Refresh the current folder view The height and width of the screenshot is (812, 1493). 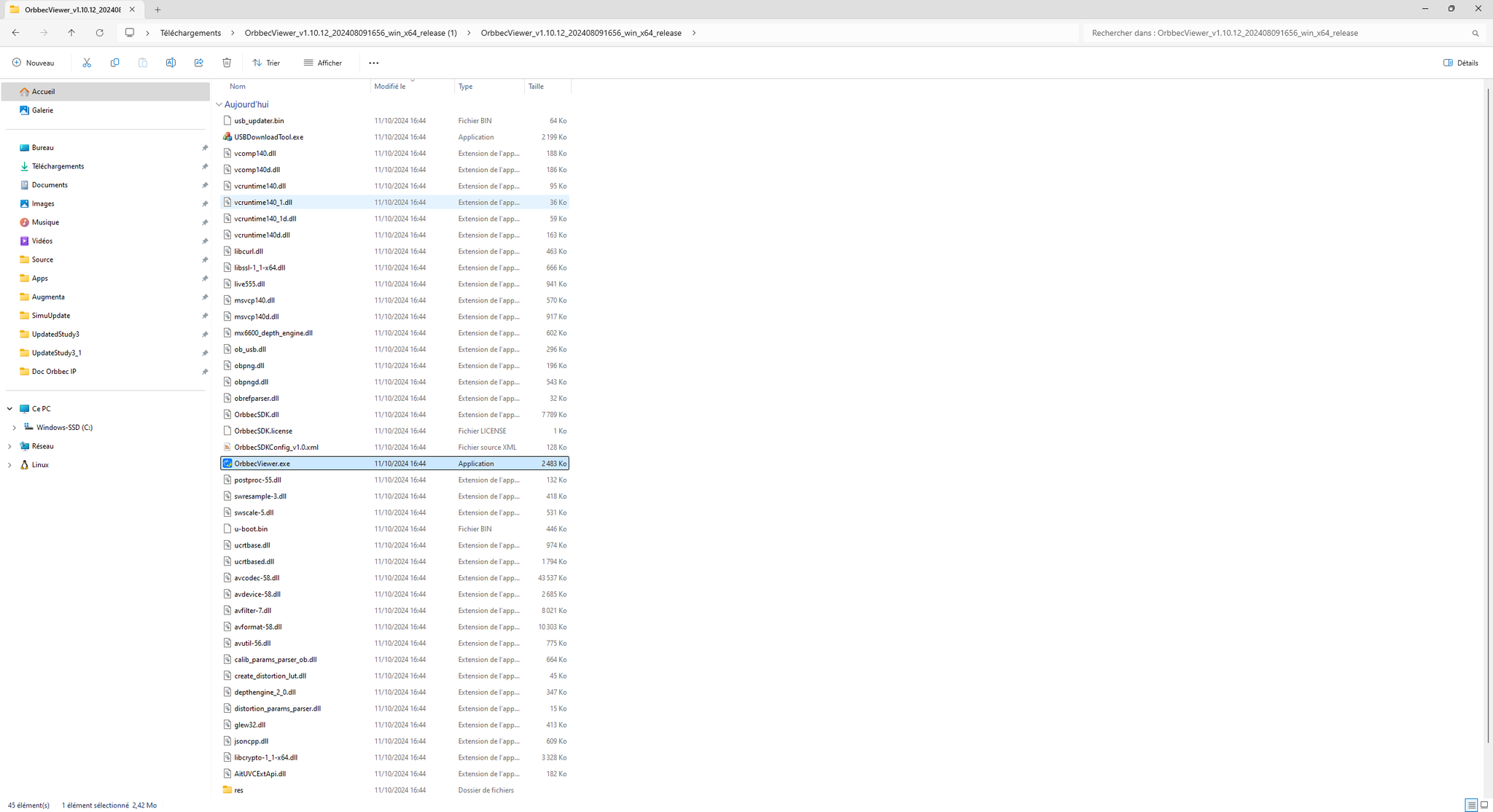(x=100, y=33)
